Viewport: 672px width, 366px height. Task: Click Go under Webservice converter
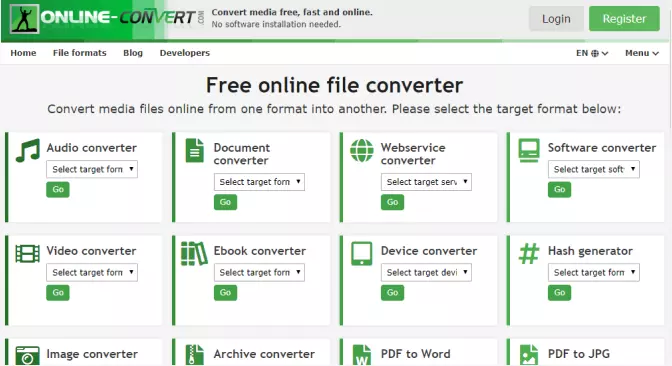(x=393, y=202)
